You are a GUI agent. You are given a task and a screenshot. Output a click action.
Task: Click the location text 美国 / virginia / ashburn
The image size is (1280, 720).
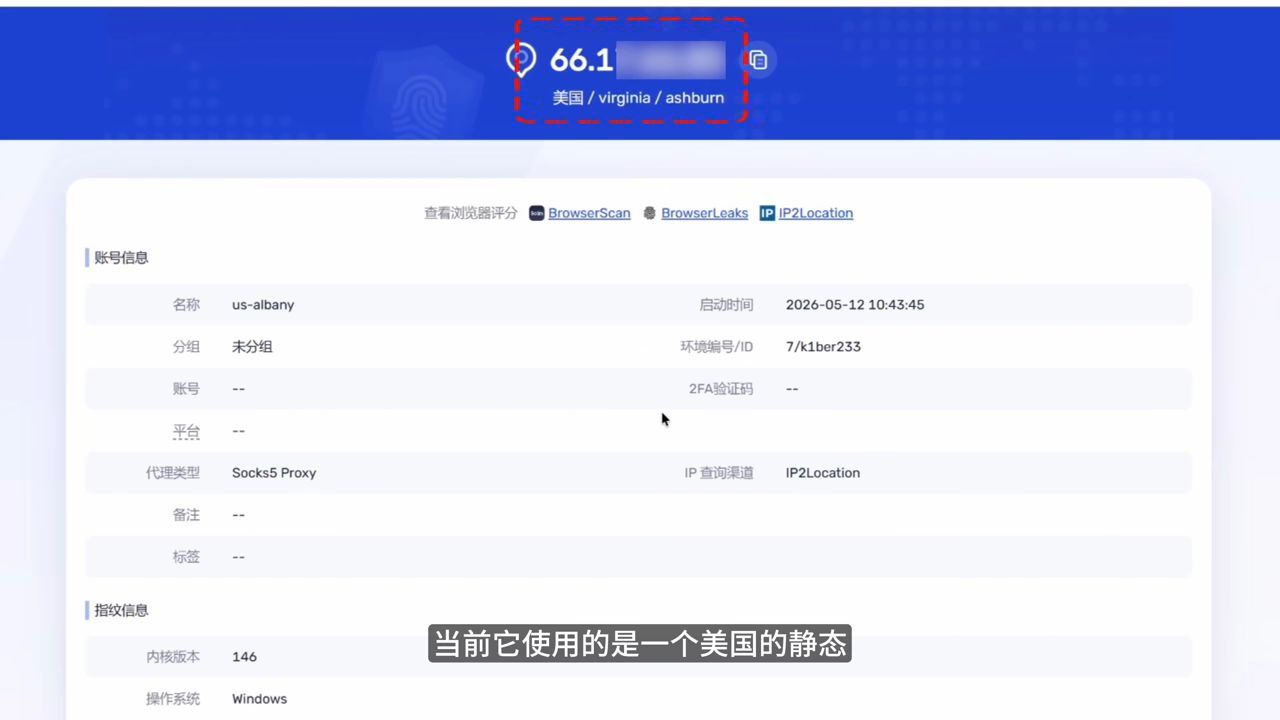pos(638,98)
